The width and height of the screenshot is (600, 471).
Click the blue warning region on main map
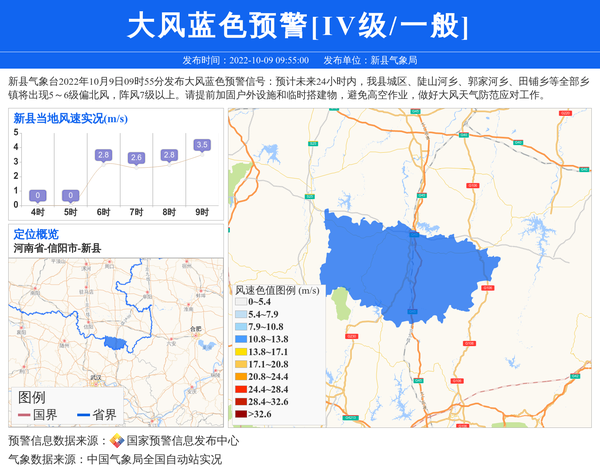(x=400, y=265)
